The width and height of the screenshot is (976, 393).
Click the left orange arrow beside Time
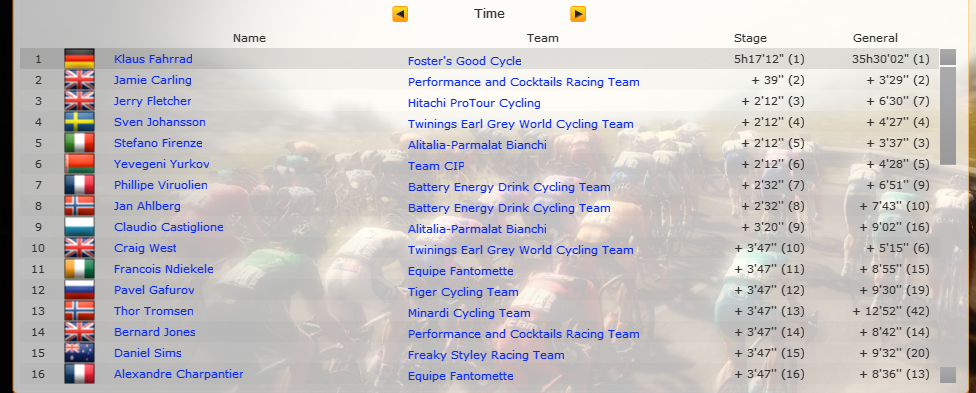click(400, 14)
